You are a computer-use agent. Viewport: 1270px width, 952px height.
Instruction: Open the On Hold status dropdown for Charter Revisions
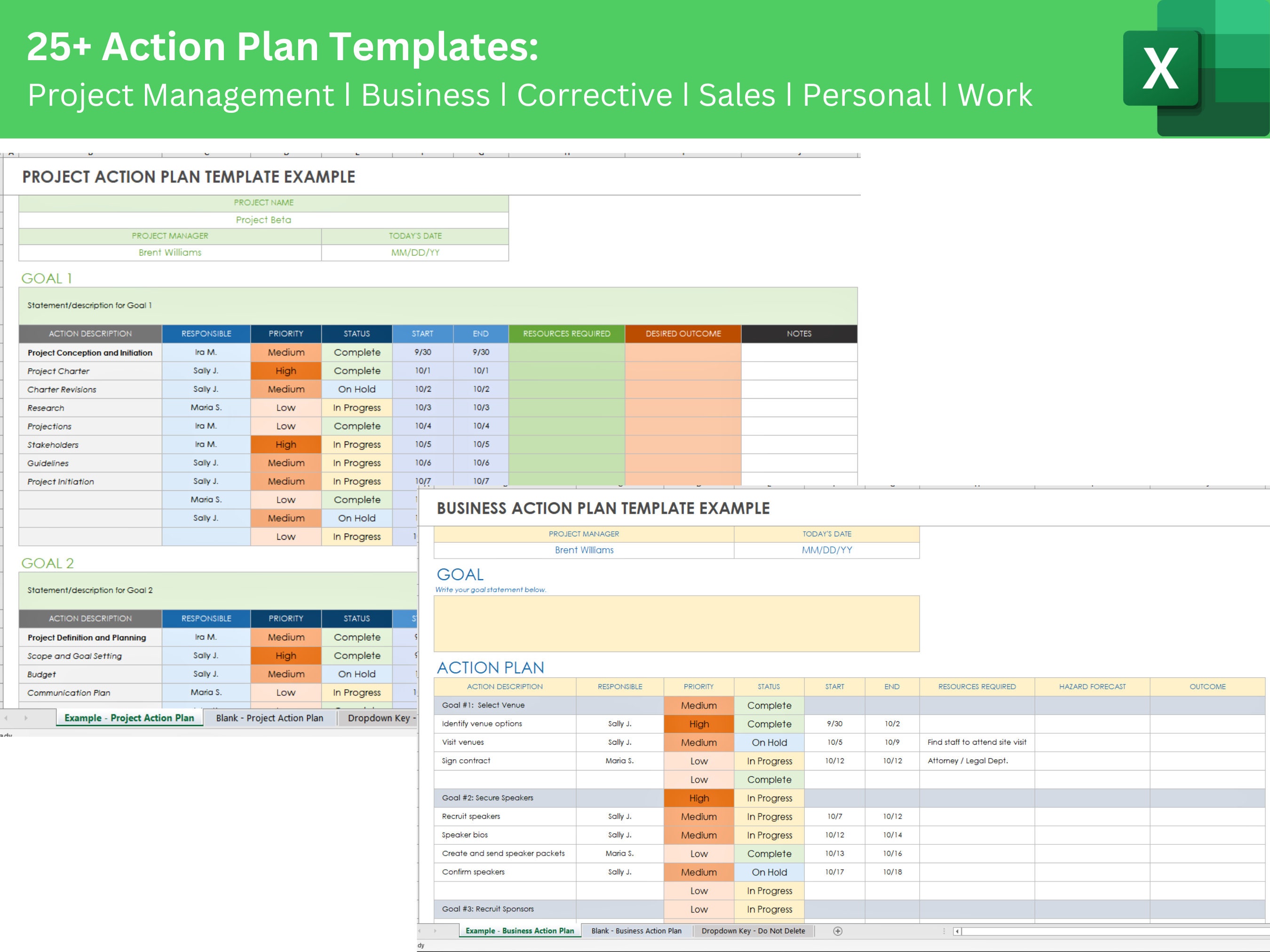pos(357,389)
